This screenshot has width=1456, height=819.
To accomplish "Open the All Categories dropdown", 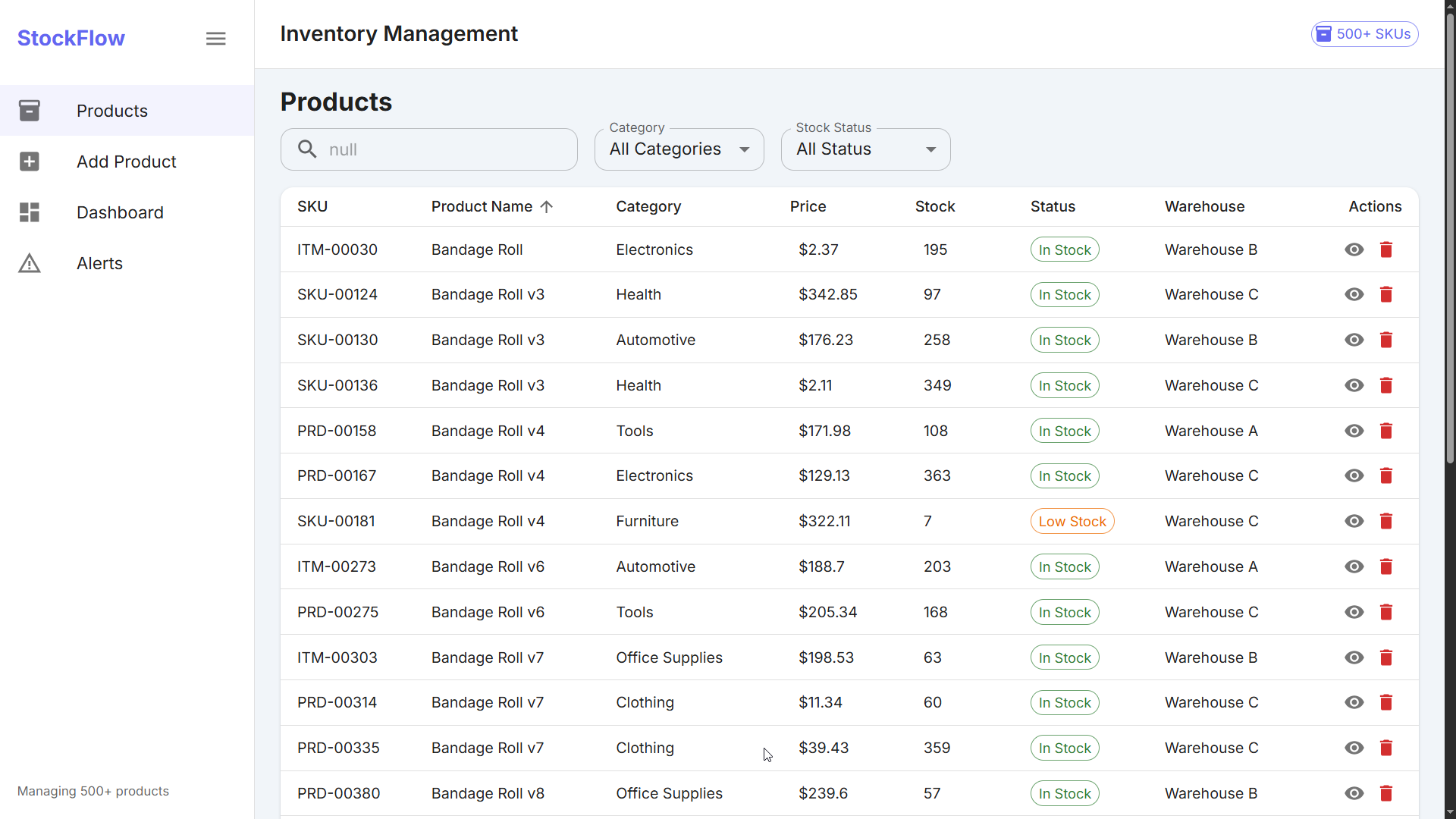I will click(x=679, y=149).
